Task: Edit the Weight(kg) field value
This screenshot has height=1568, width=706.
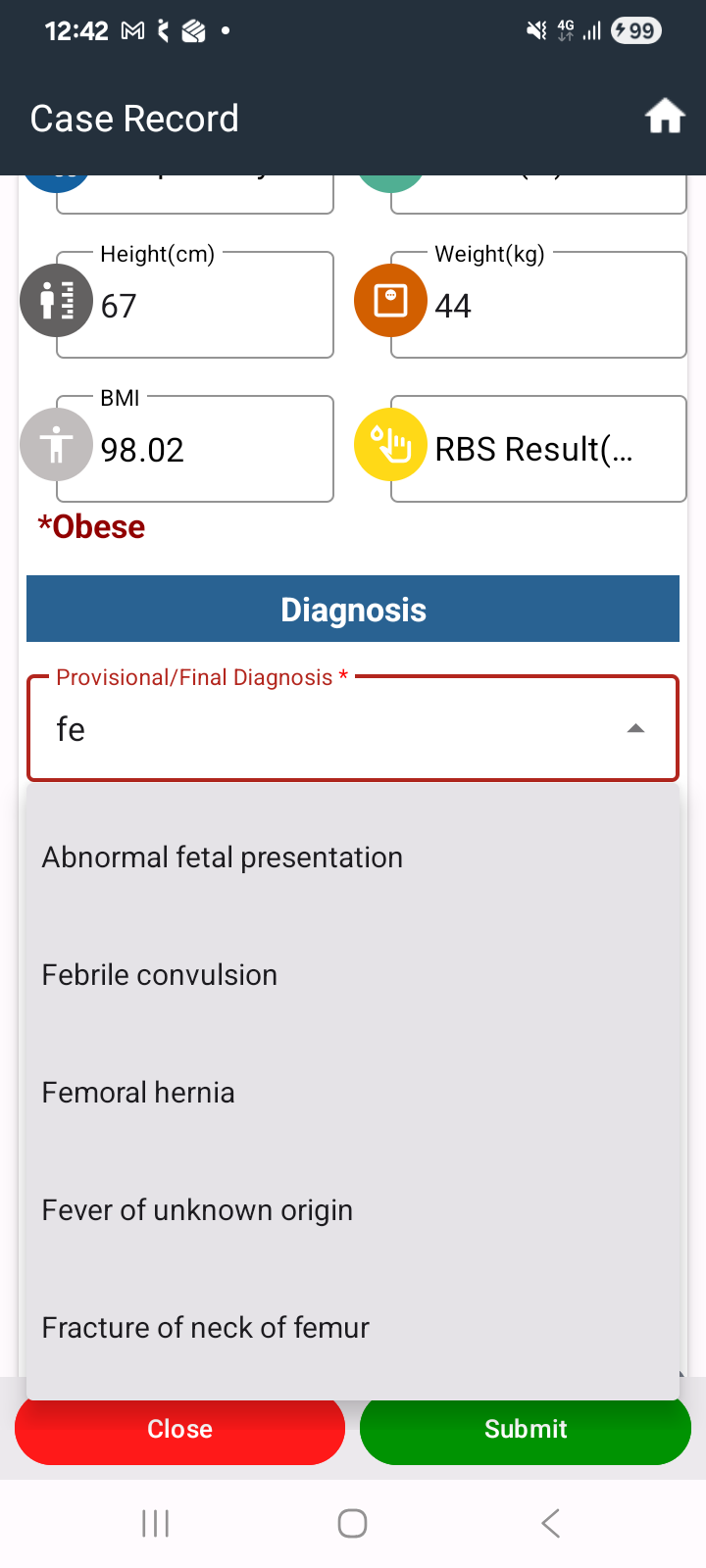Action: tap(538, 305)
